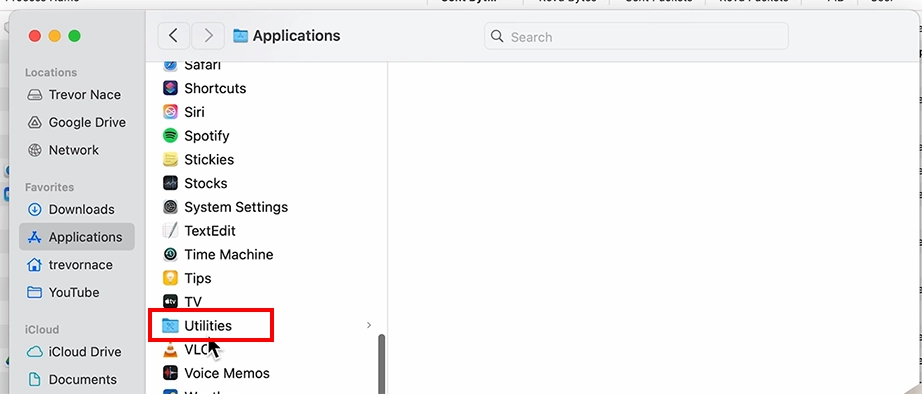Select the Siri app icon
The height and width of the screenshot is (394, 922).
click(171, 112)
